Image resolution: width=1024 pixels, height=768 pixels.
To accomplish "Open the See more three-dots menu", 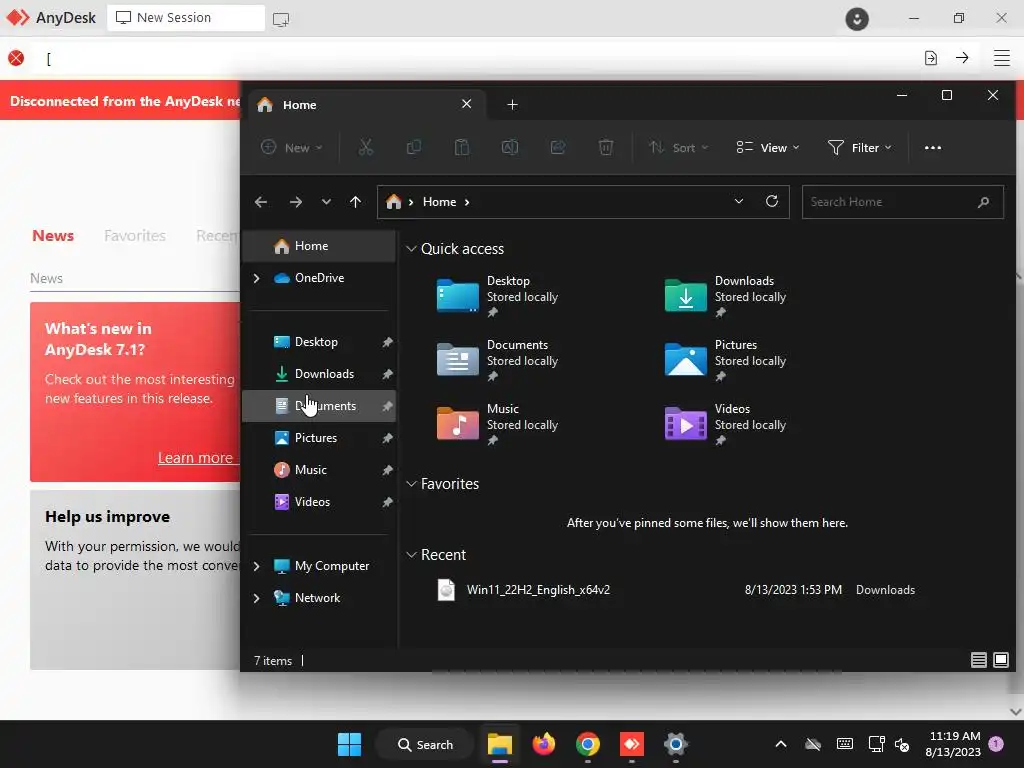I will click(x=933, y=148).
